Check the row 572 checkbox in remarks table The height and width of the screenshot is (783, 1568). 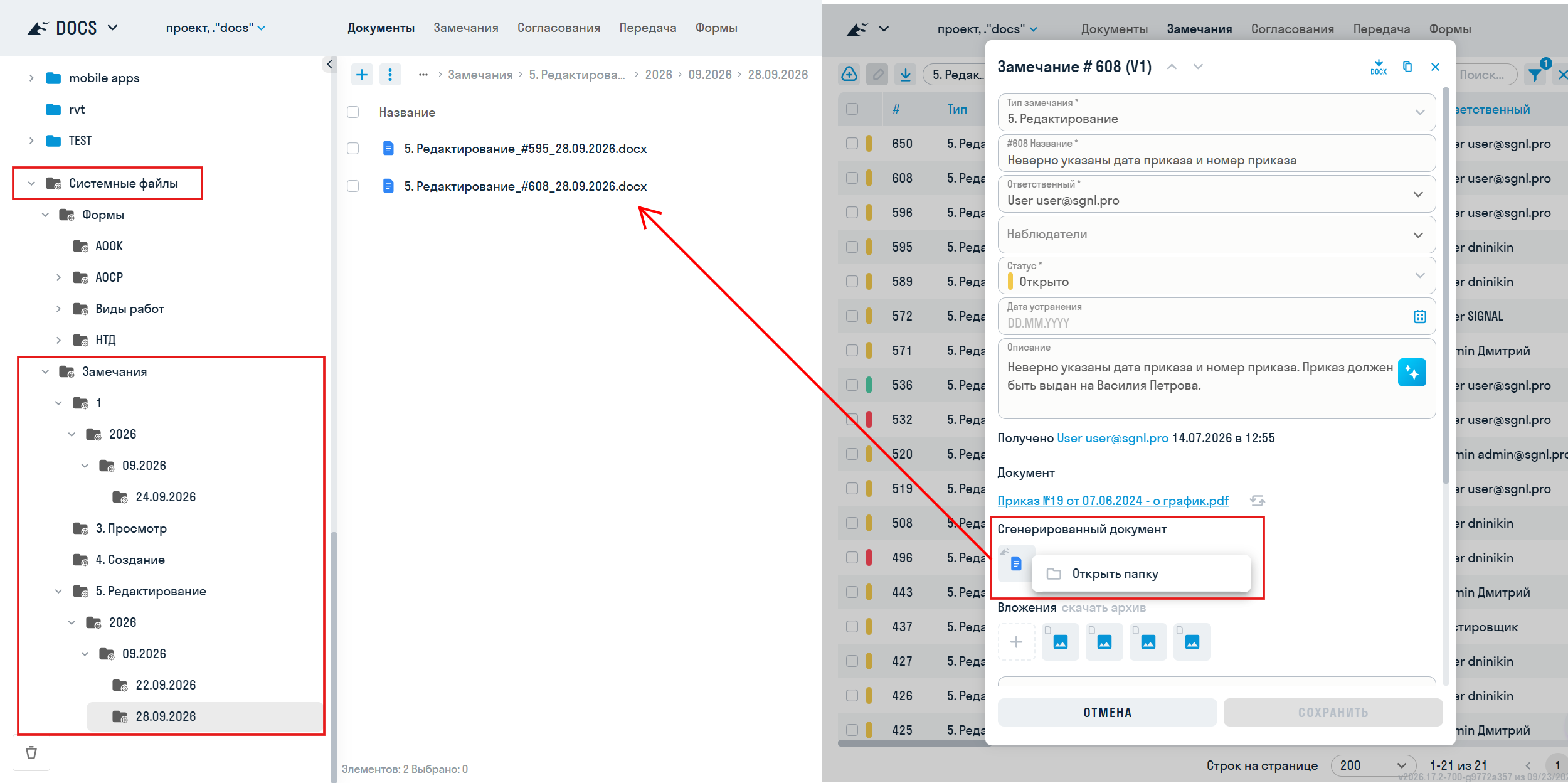[x=852, y=316]
